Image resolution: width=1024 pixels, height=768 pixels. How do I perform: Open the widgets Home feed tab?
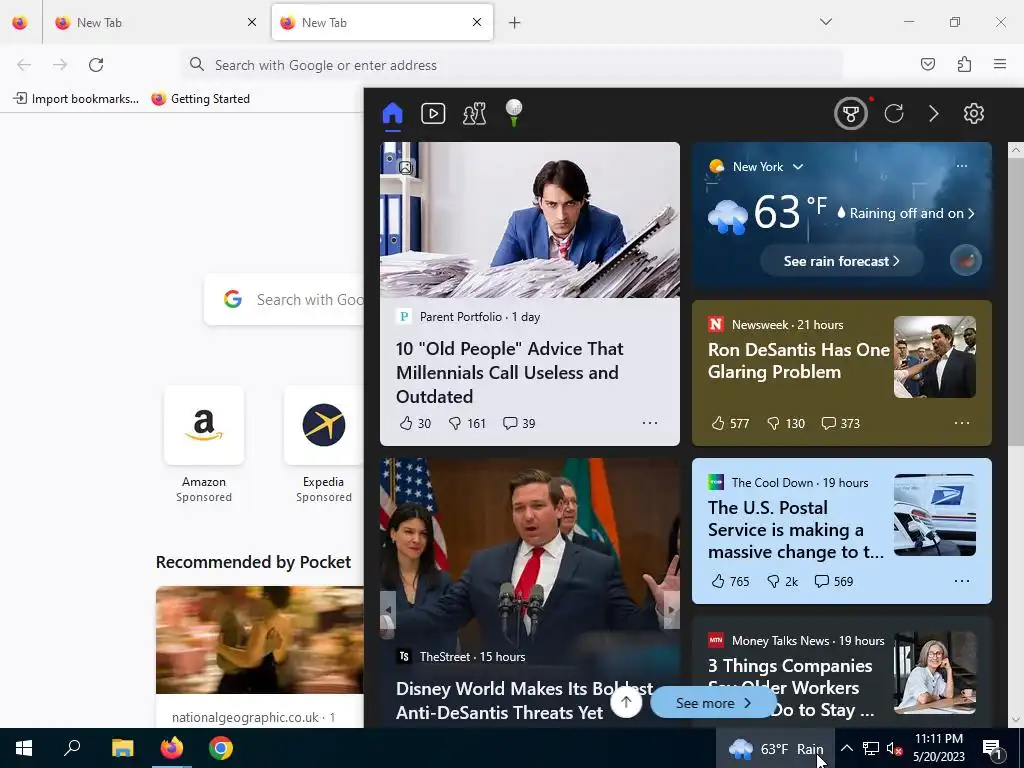(x=392, y=114)
